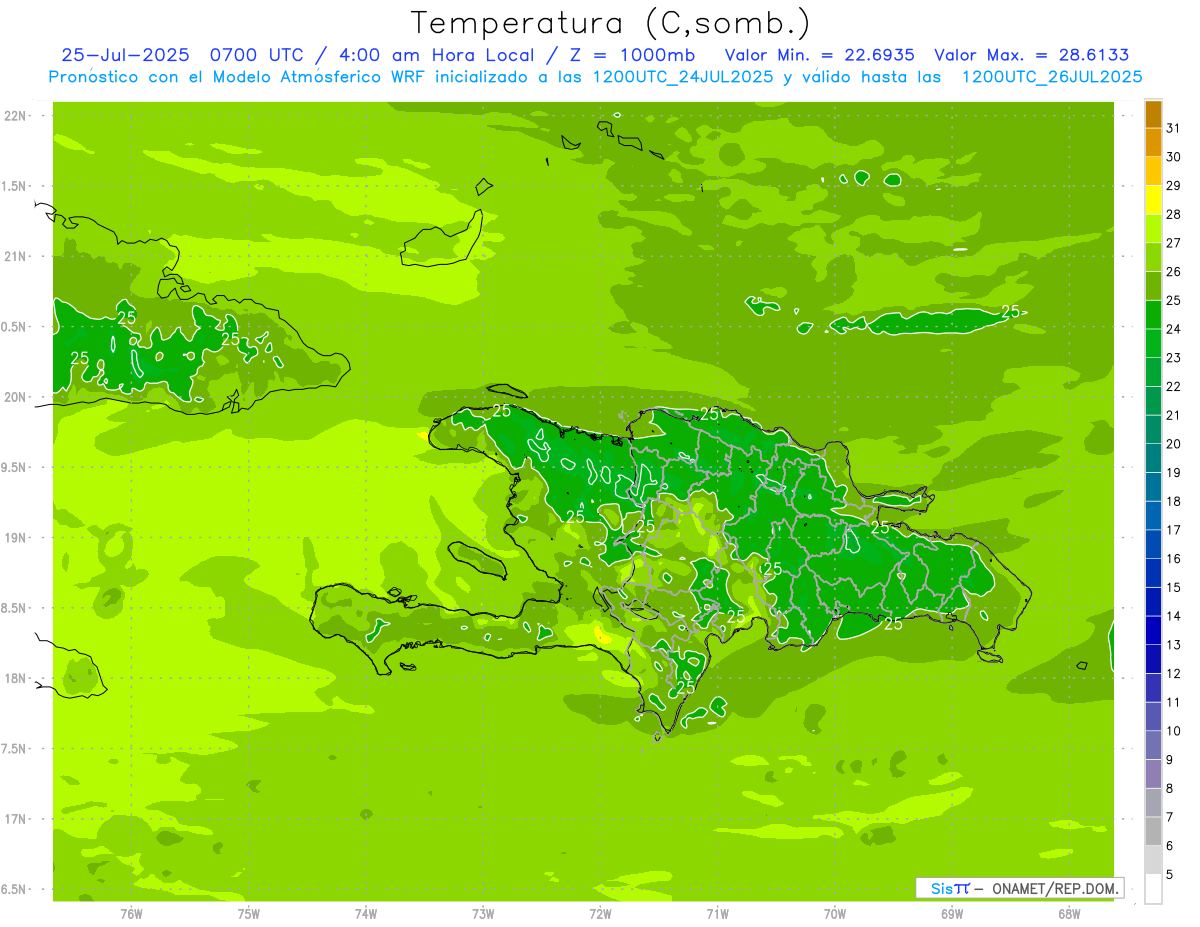This screenshot has width=1200, height=927.
Task: Click the colorbar value label "30"
Action: (1174, 157)
